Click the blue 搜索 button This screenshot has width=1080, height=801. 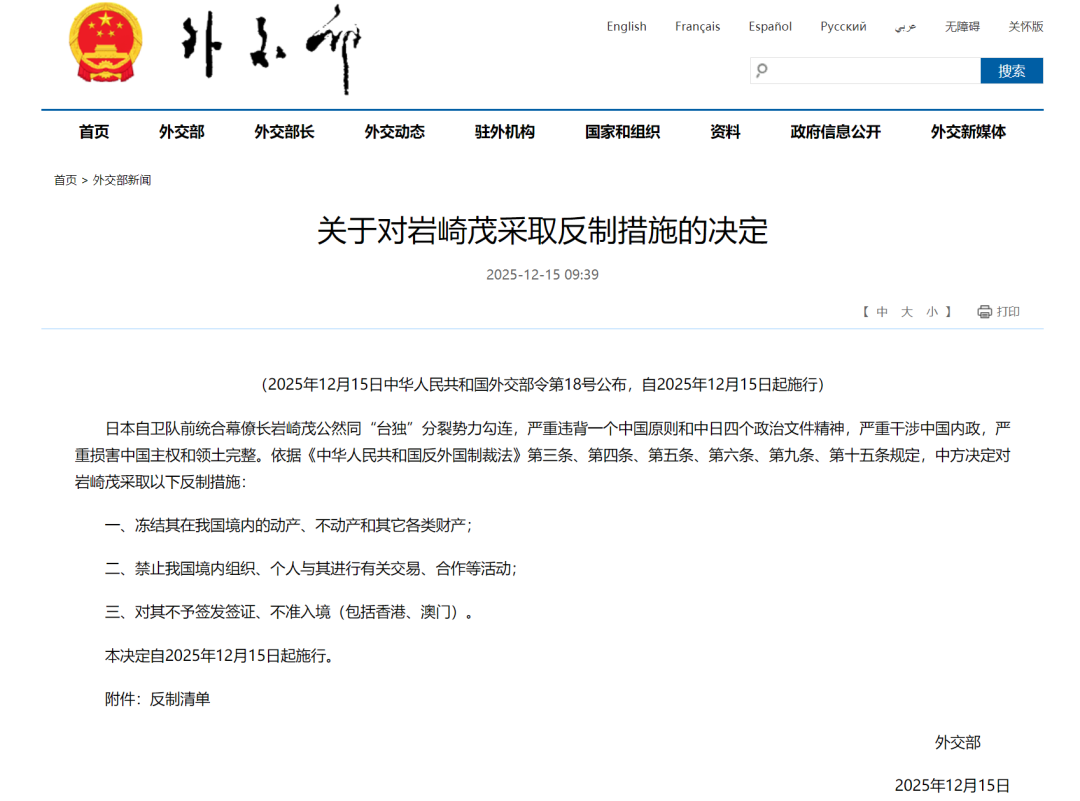click(1012, 70)
